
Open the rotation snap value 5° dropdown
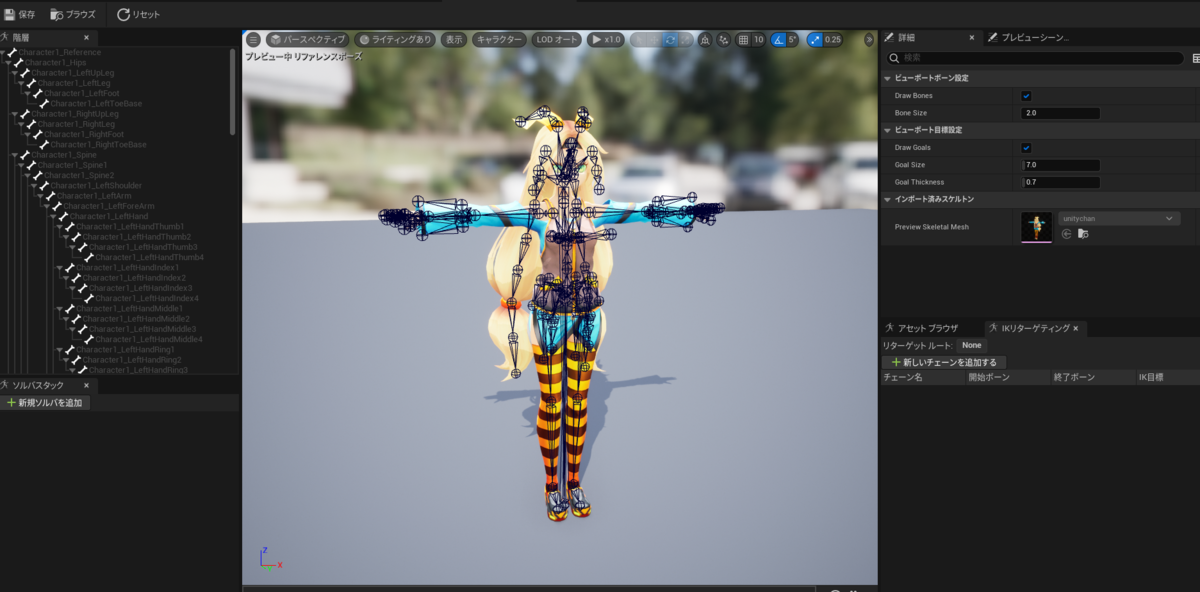(x=793, y=40)
